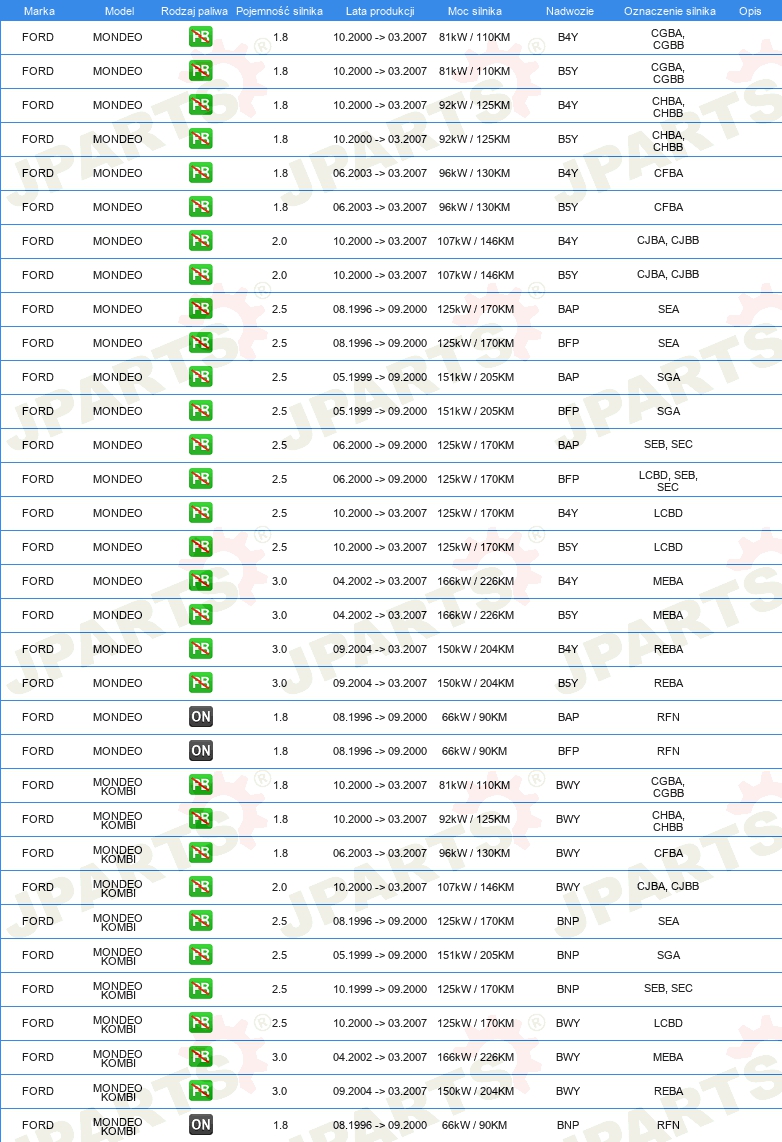Select '150kW / 204KM' in the B5Y REBA row
This screenshot has height=1142, width=782.
coord(475,683)
